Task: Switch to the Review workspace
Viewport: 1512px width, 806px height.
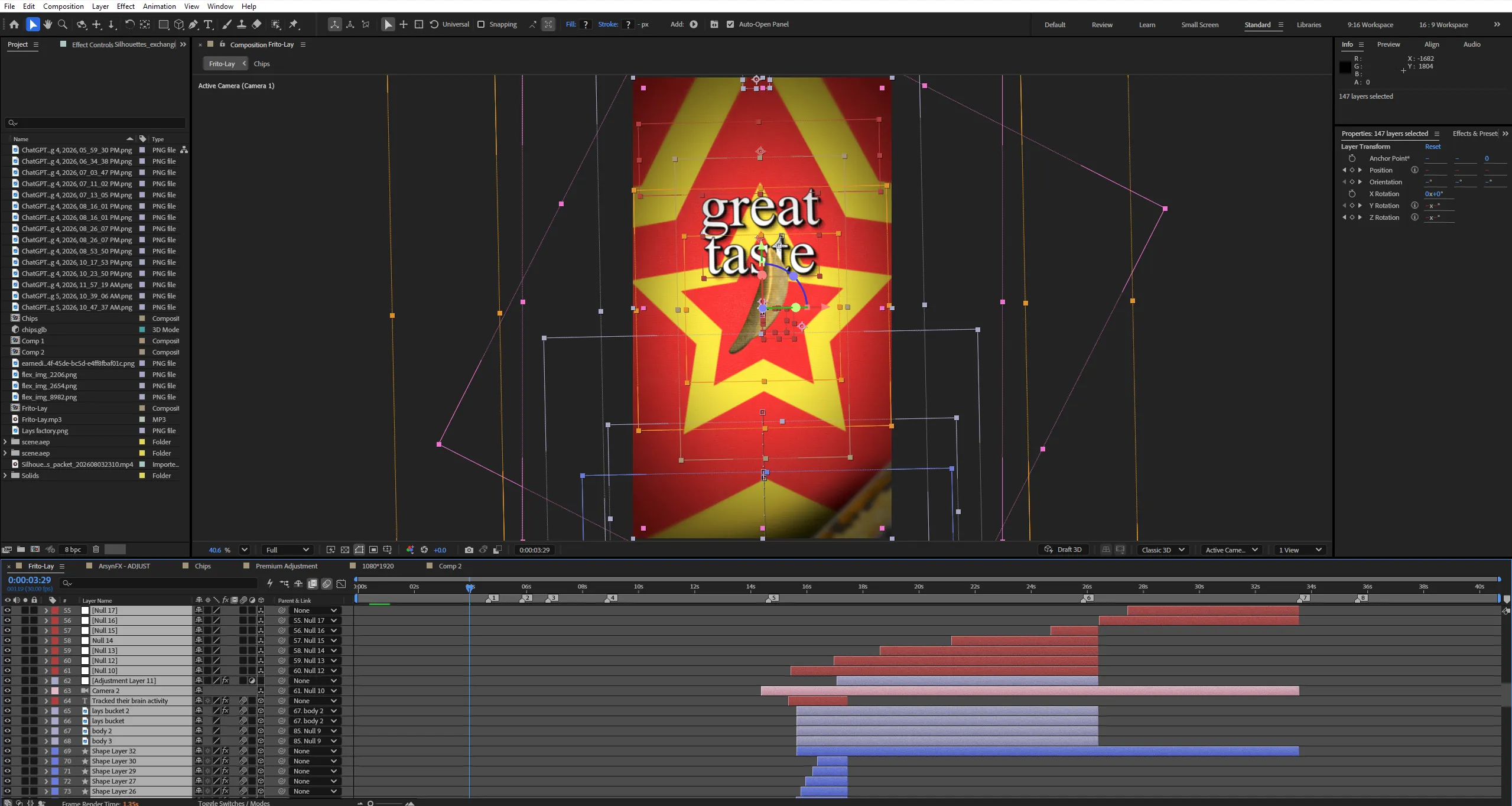Action: pos(1102,25)
